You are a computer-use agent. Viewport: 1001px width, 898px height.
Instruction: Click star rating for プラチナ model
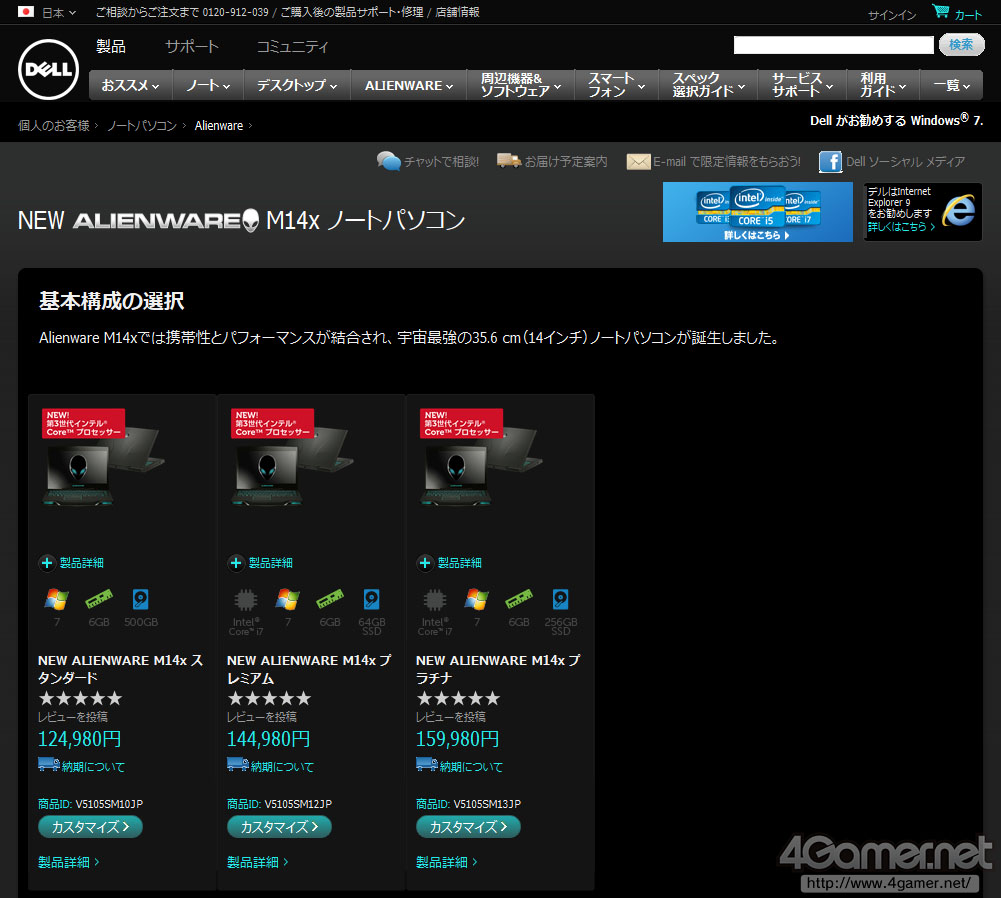coord(458,698)
